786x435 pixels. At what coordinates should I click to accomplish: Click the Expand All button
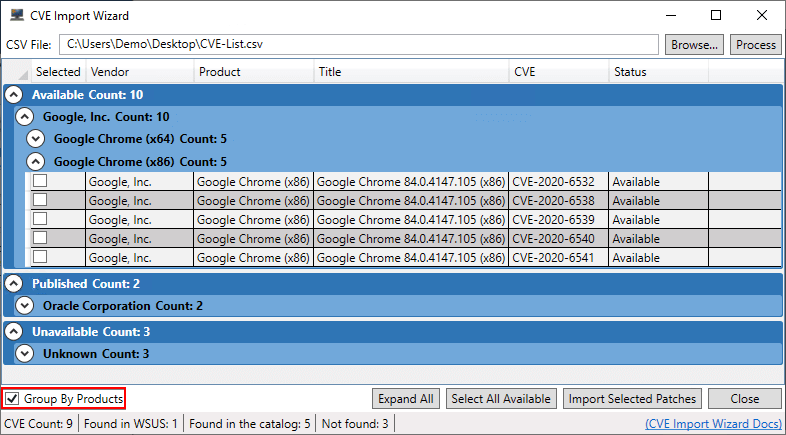point(406,399)
